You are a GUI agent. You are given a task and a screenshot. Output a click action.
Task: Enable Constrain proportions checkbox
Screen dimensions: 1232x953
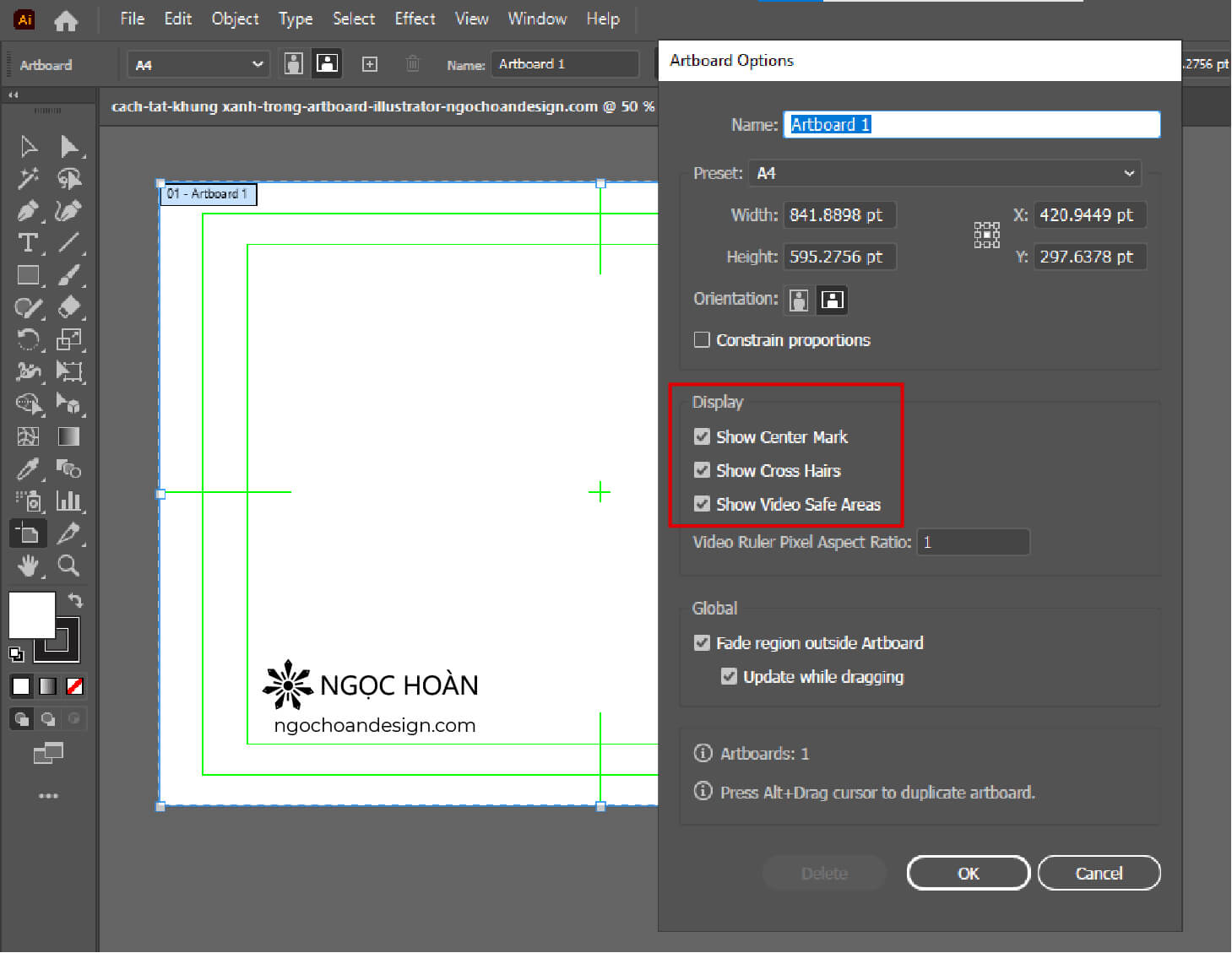tap(702, 340)
